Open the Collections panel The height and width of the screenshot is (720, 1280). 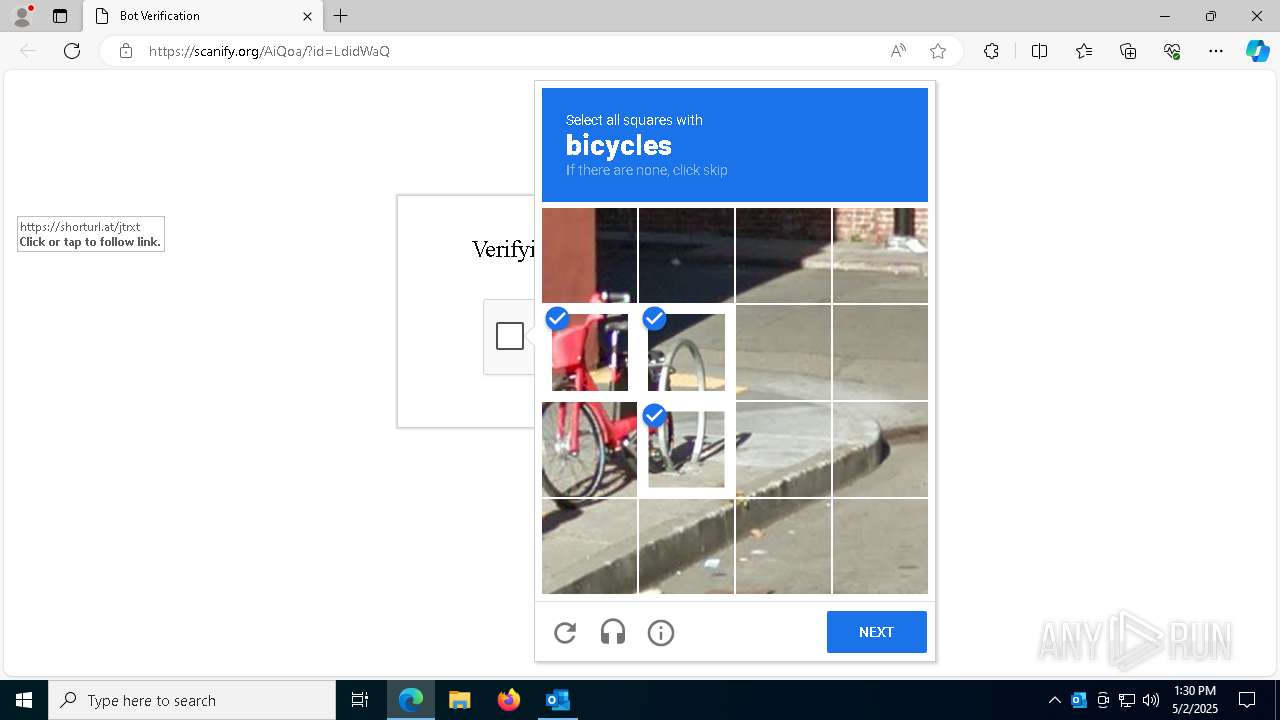[x=1128, y=51]
